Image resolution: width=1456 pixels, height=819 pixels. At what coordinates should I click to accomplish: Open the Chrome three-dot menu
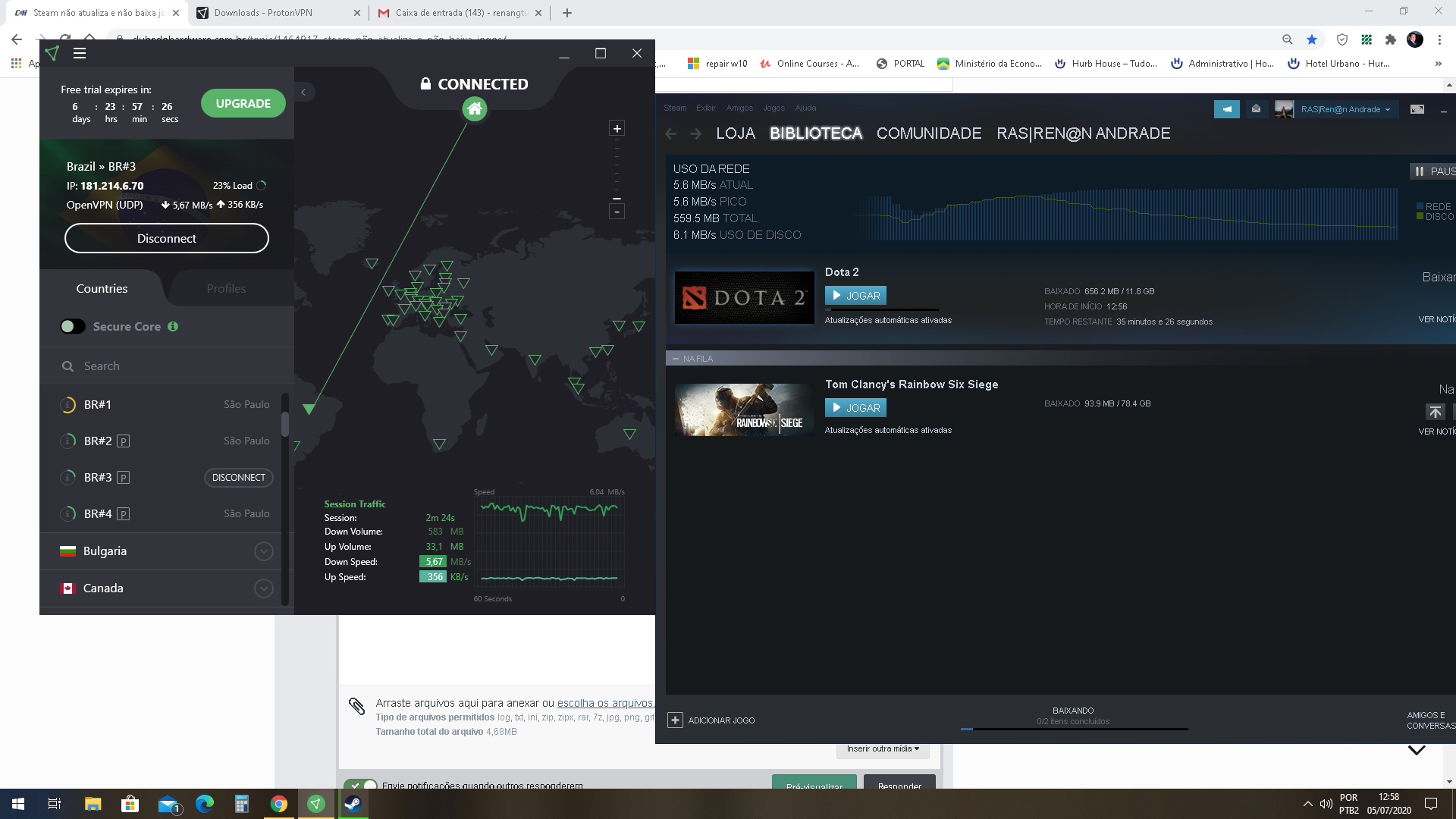1439,39
